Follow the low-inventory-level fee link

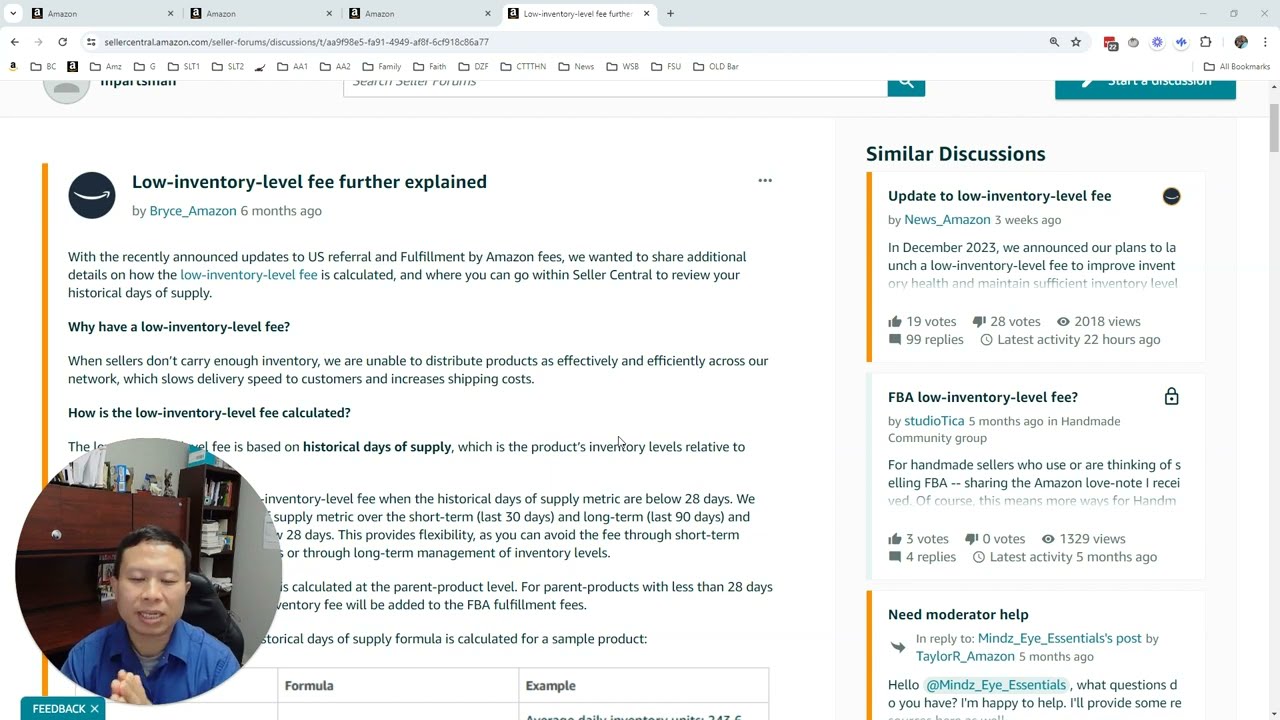click(x=249, y=275)
